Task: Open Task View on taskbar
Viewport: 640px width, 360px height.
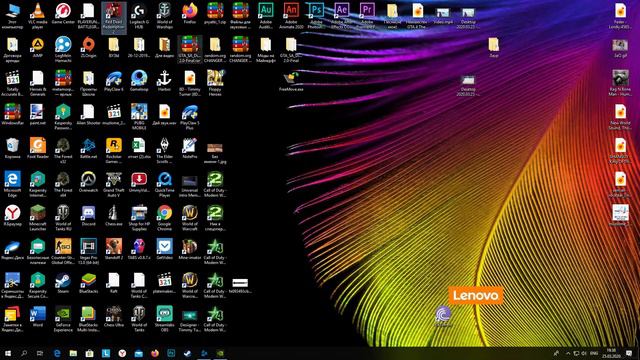Action: pyautogui.click(x=40, y=353)
